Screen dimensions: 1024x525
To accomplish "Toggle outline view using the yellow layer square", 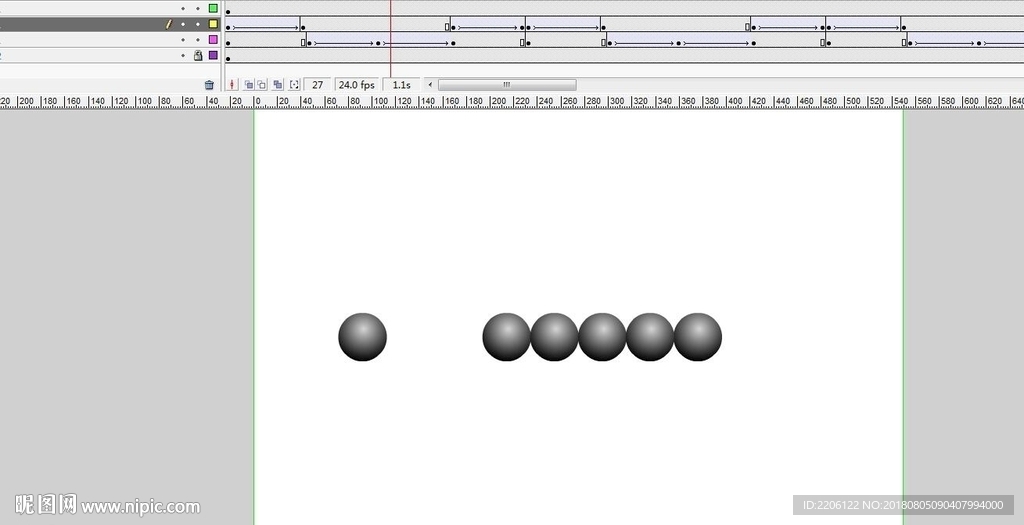I will 213,24.
